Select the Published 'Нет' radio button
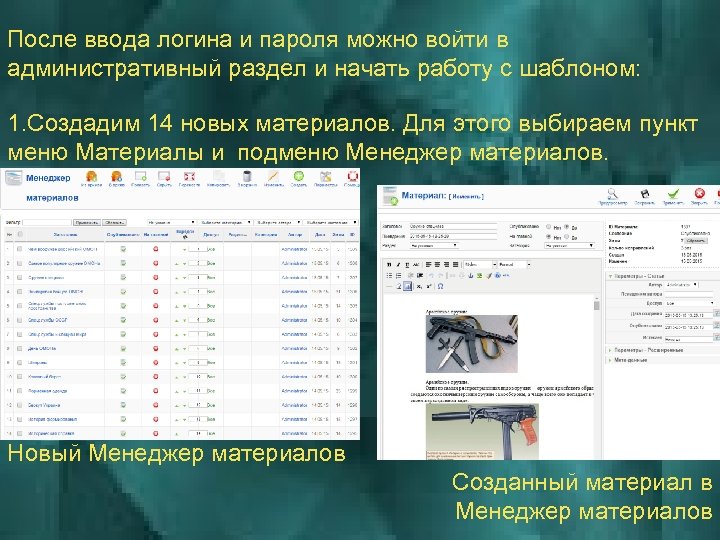 click(548, 227)
